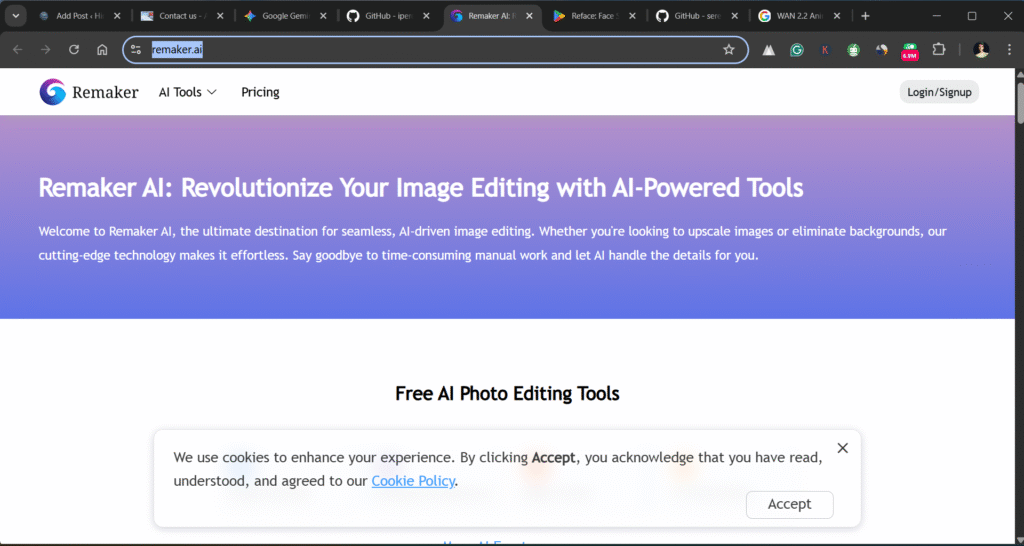
Task: Open the Pricing page
Action: tap(260, 92)
